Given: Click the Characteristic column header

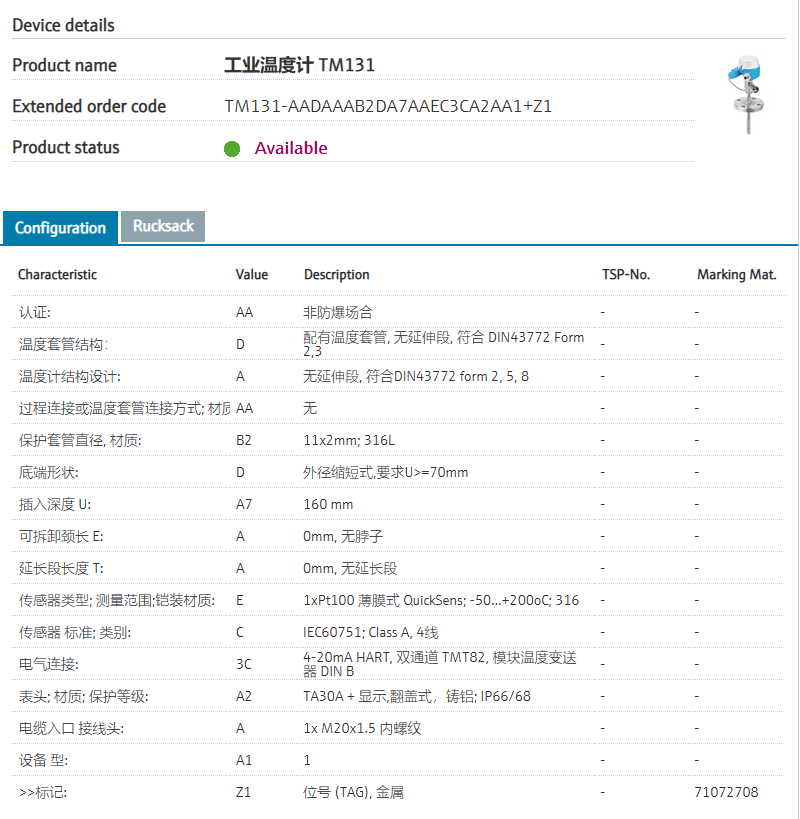Looking at the screenshot, I should (x=57, y=275).
